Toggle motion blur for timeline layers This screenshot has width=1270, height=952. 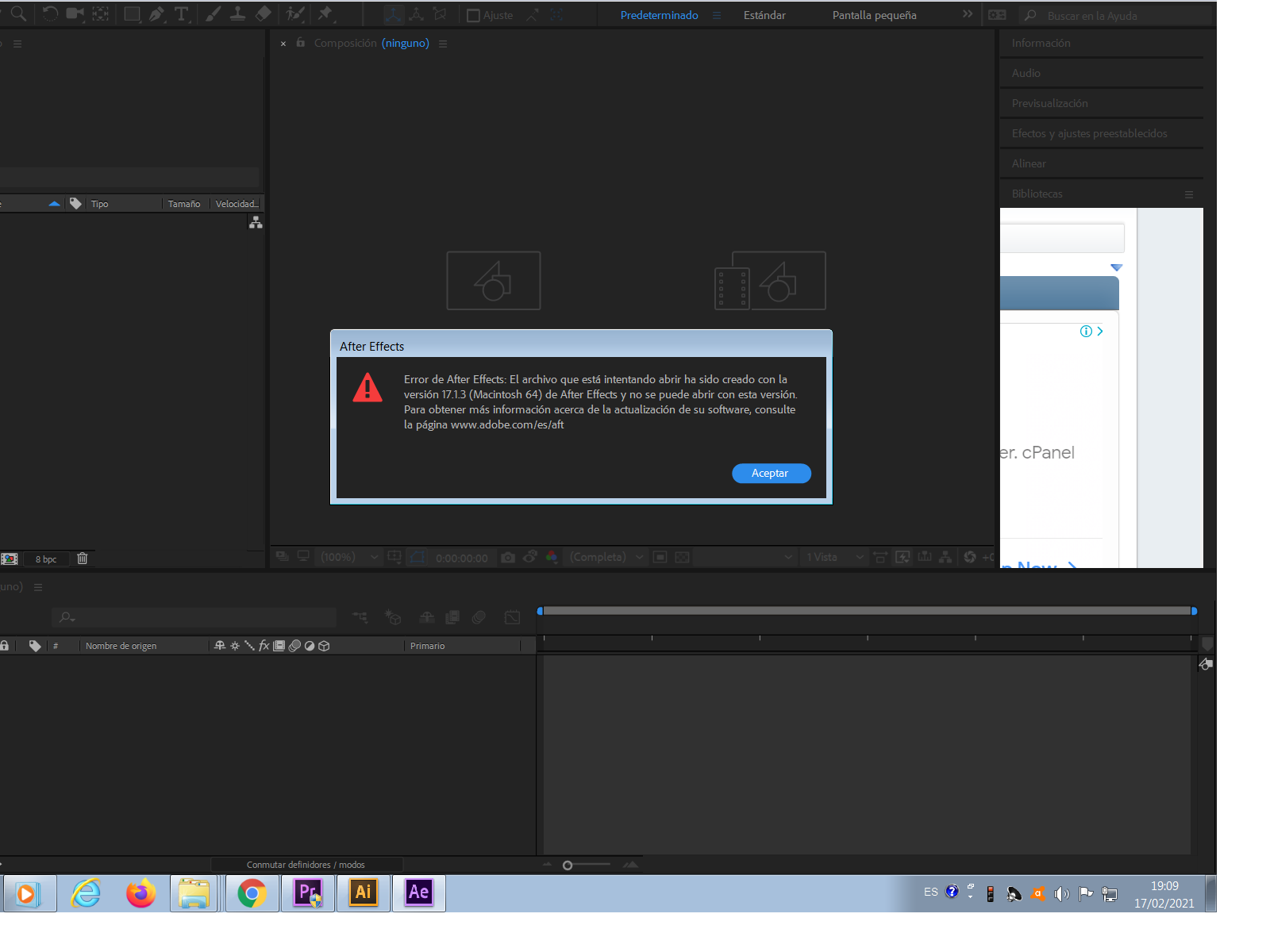pyautogui.click(x=479, y=617)
